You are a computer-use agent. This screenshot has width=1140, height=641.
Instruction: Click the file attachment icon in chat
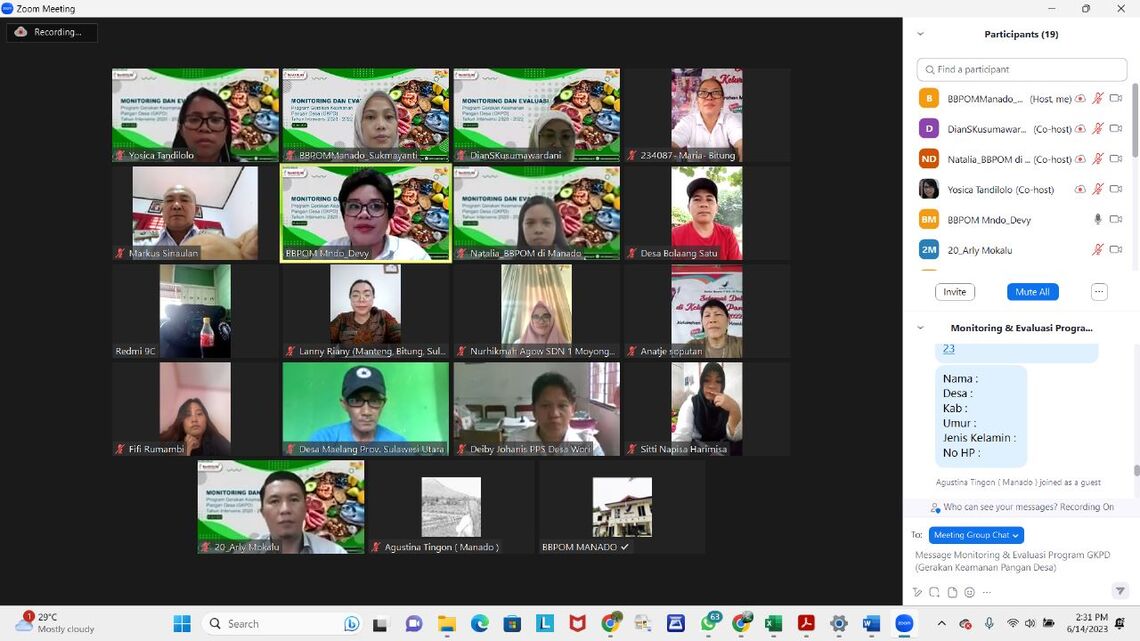point(952,592)
